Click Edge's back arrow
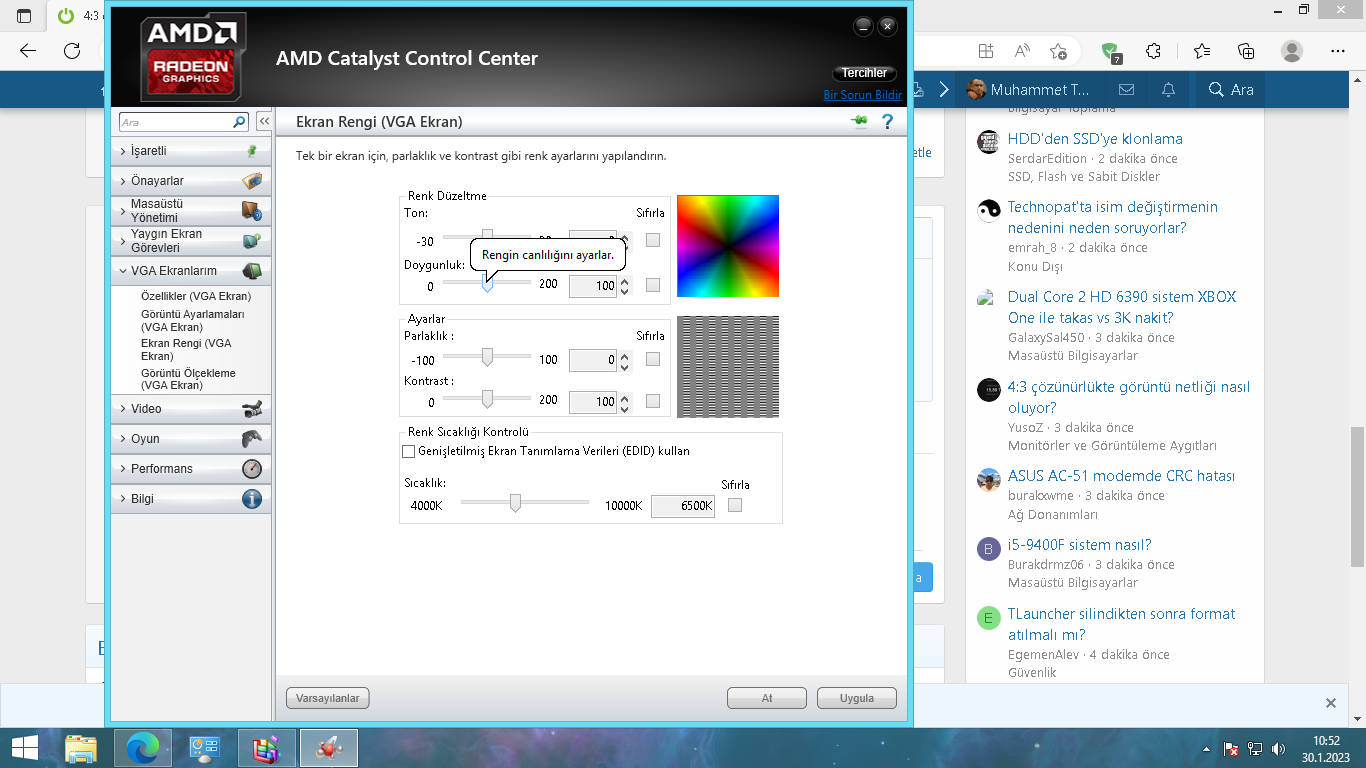1366x768 pixels. [x=28, y=51]
